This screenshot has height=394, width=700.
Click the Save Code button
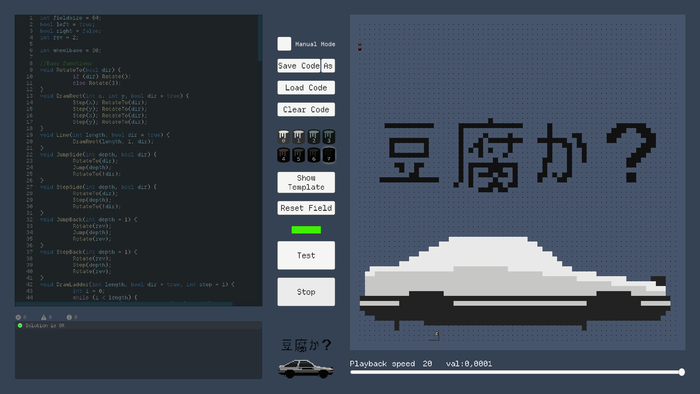tap(299, 66)
